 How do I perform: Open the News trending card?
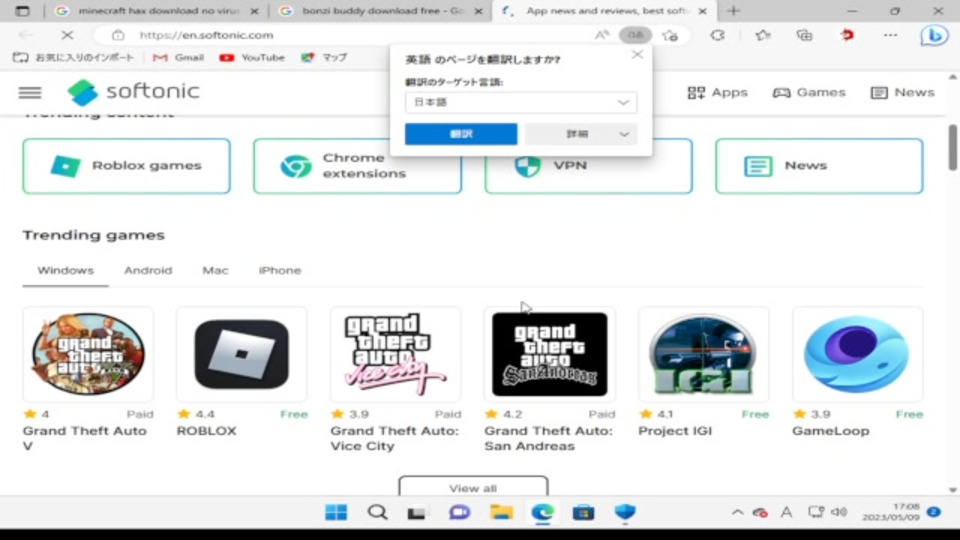coord(819,166)
